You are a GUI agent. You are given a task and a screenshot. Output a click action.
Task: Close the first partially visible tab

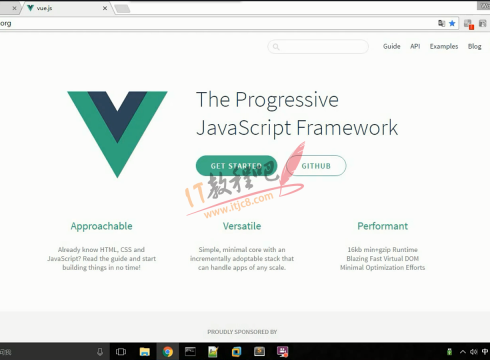(x=14, y=8)
